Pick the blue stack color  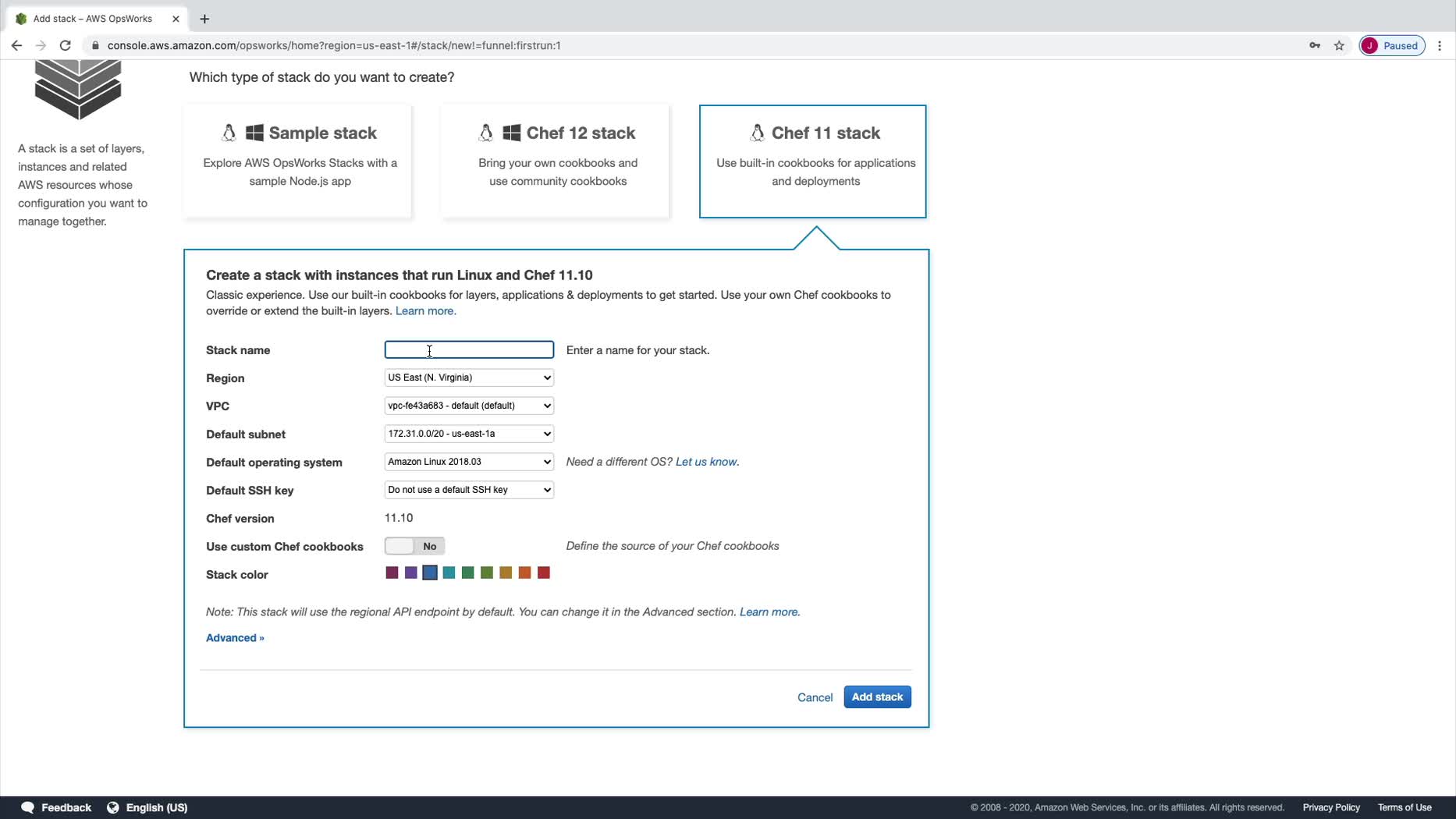[x=430, y=573]
